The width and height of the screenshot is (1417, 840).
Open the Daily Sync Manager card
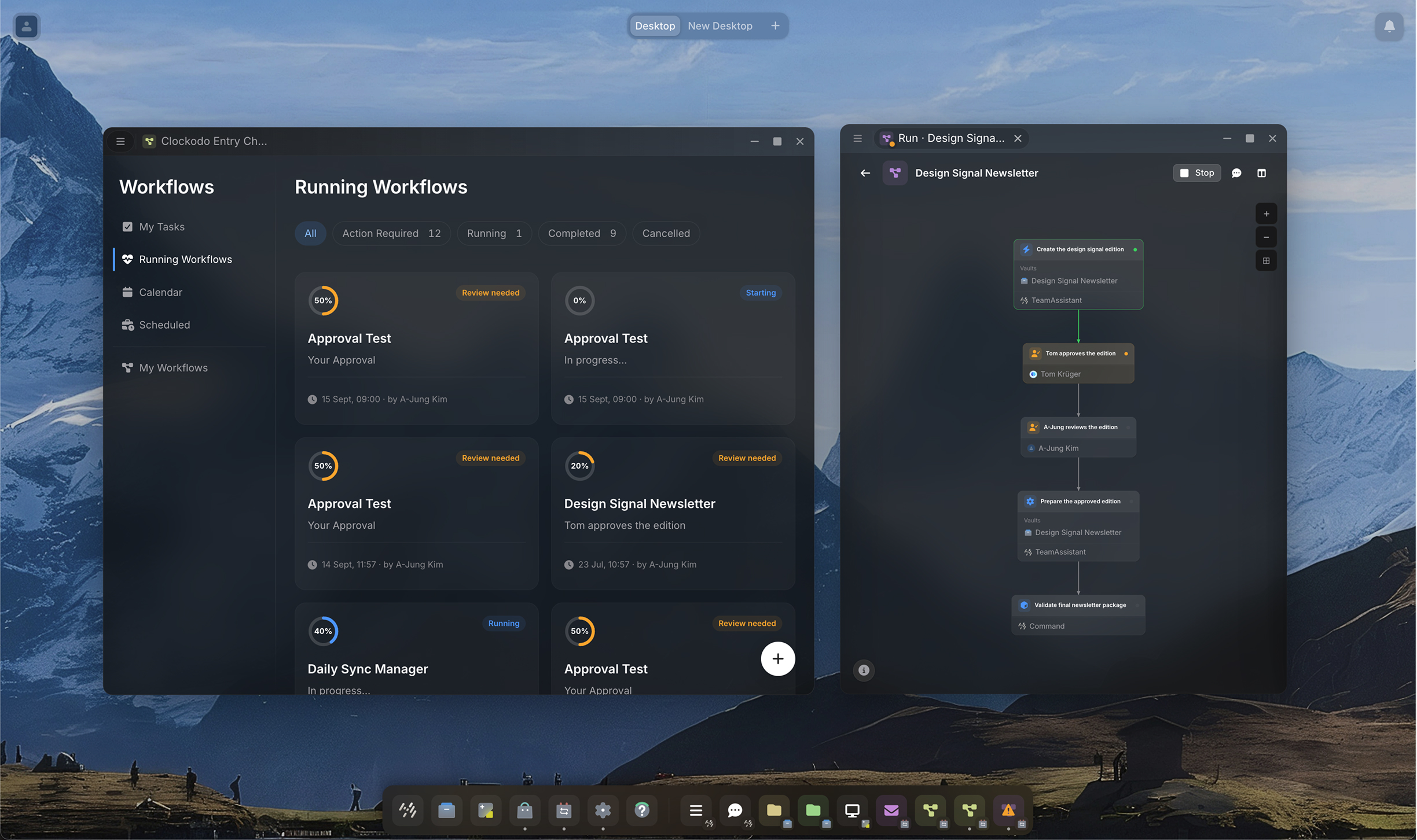pos(416,649)
